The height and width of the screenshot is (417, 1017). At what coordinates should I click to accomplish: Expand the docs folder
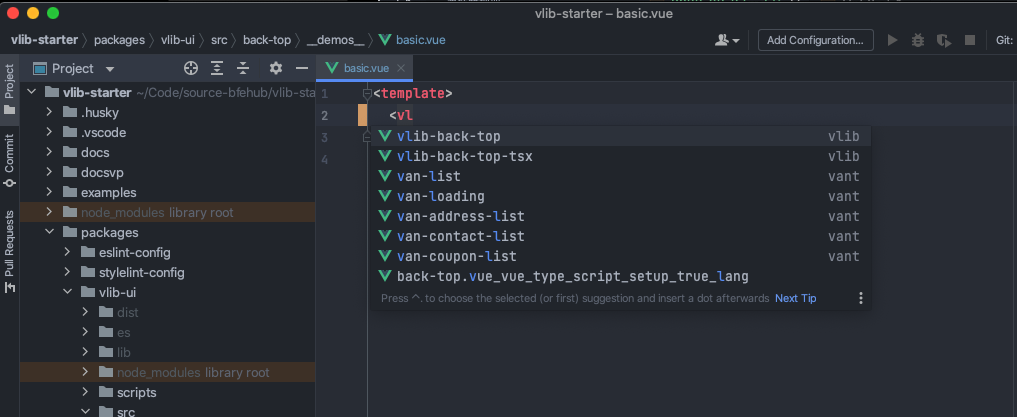click(x=49, y=152)
